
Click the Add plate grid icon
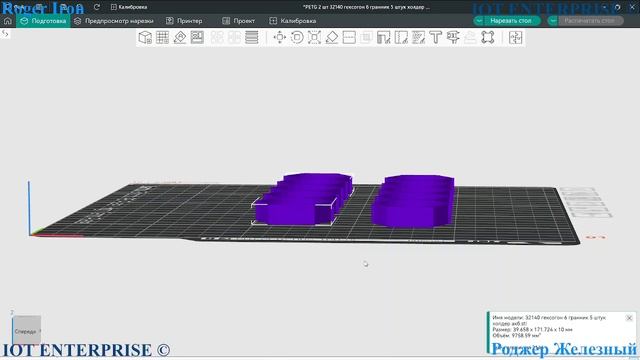162,38
